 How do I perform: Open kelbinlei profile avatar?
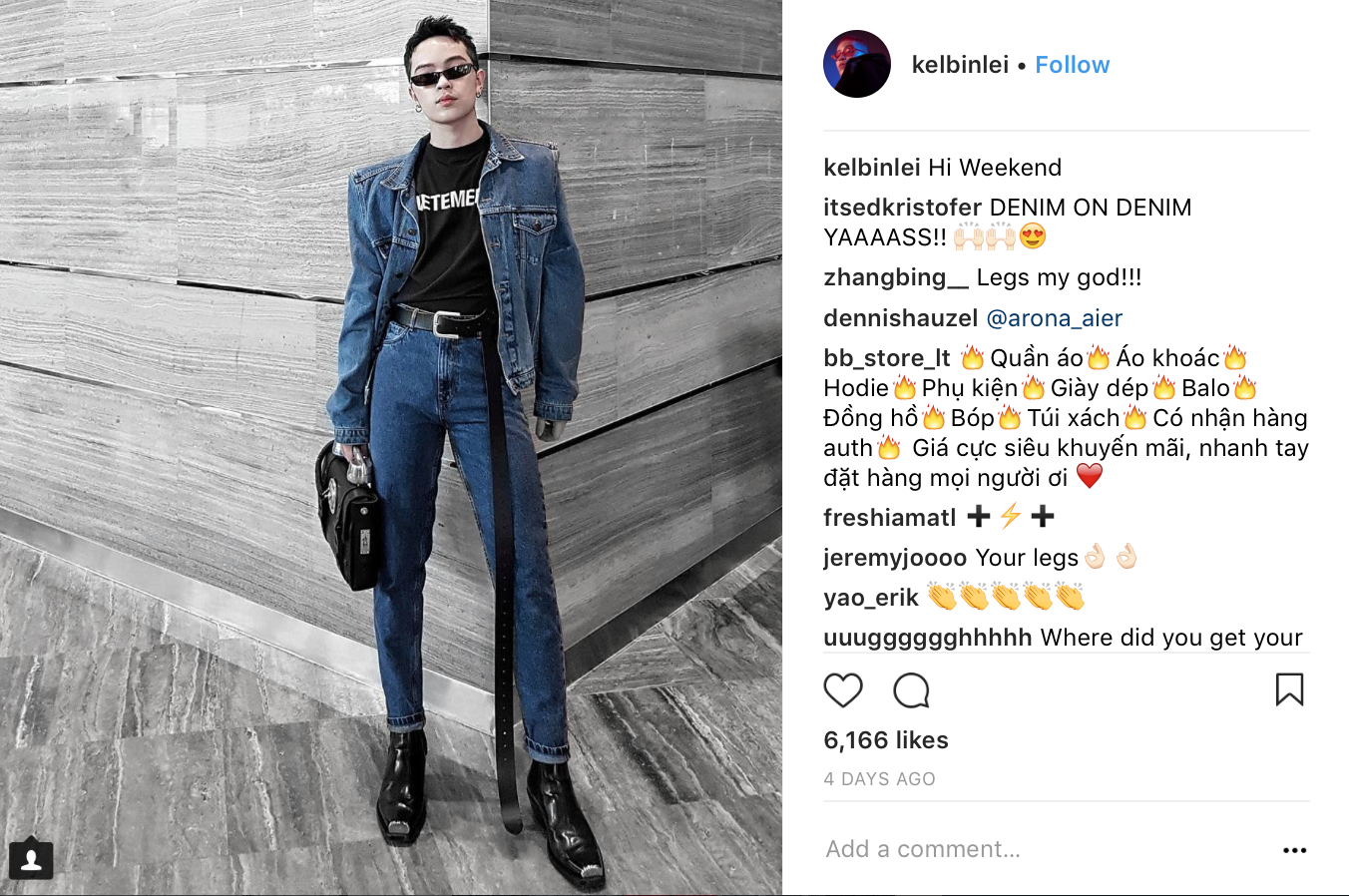857,64
